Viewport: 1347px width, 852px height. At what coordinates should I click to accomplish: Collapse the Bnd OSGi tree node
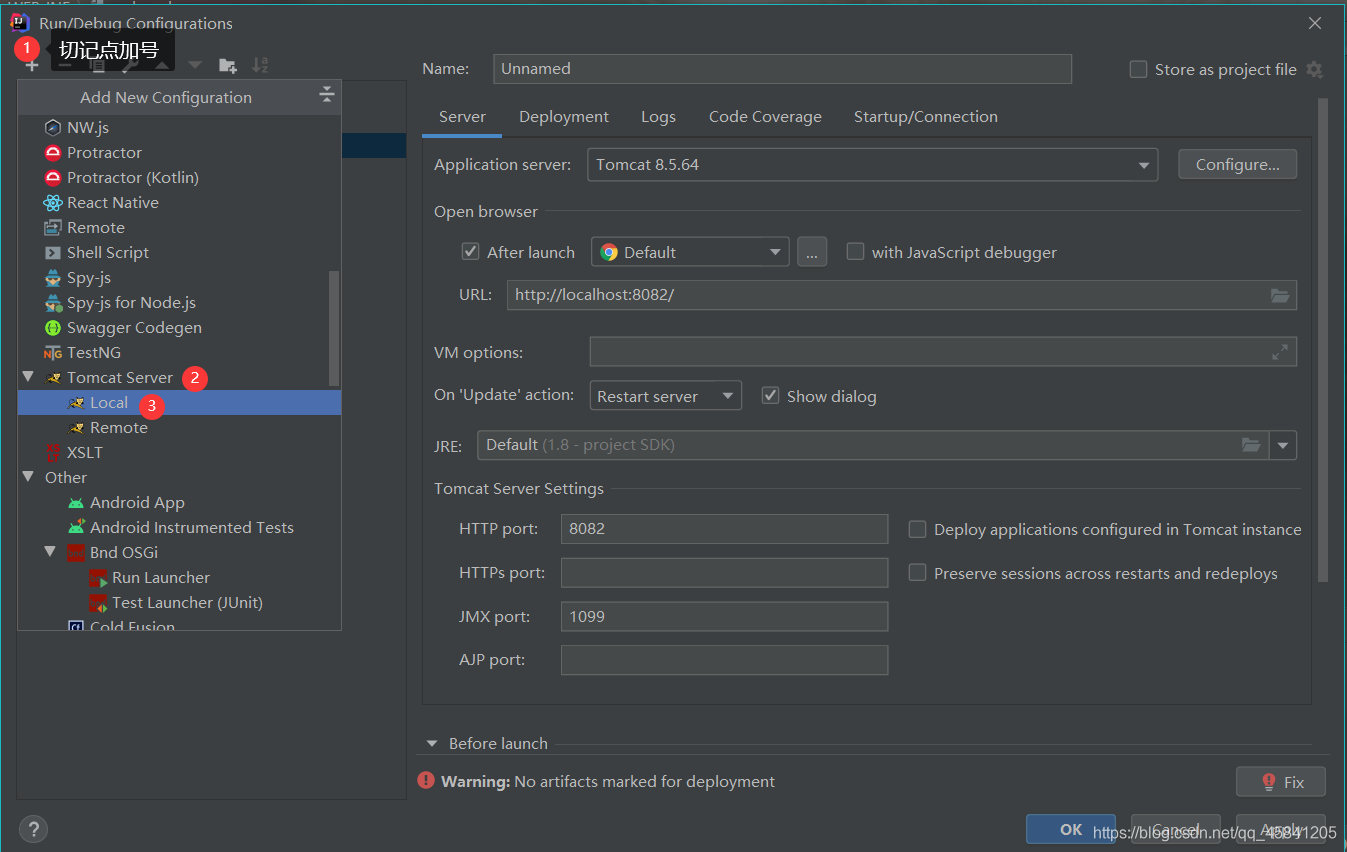point(51,552)
